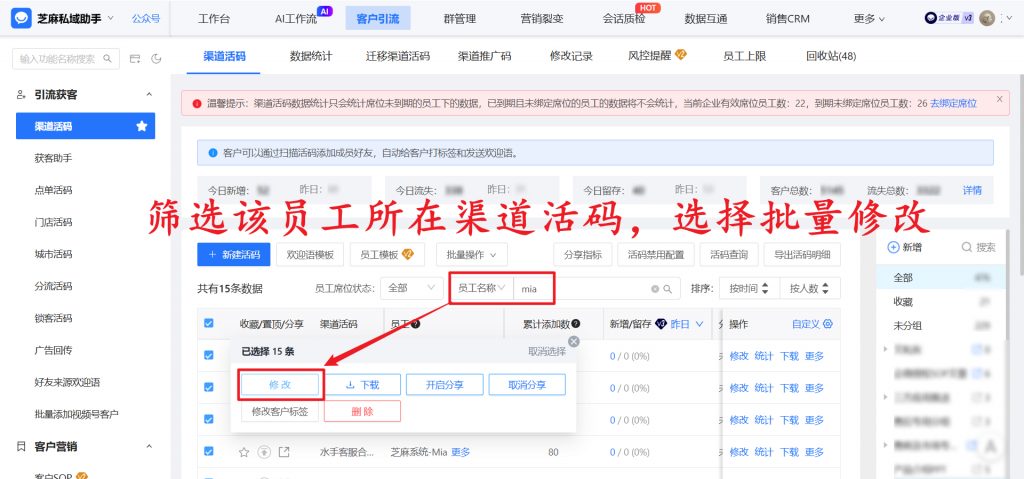Select 未分组 in the group panel
This screenshot has height=479, width=1024.
[908, 325]
